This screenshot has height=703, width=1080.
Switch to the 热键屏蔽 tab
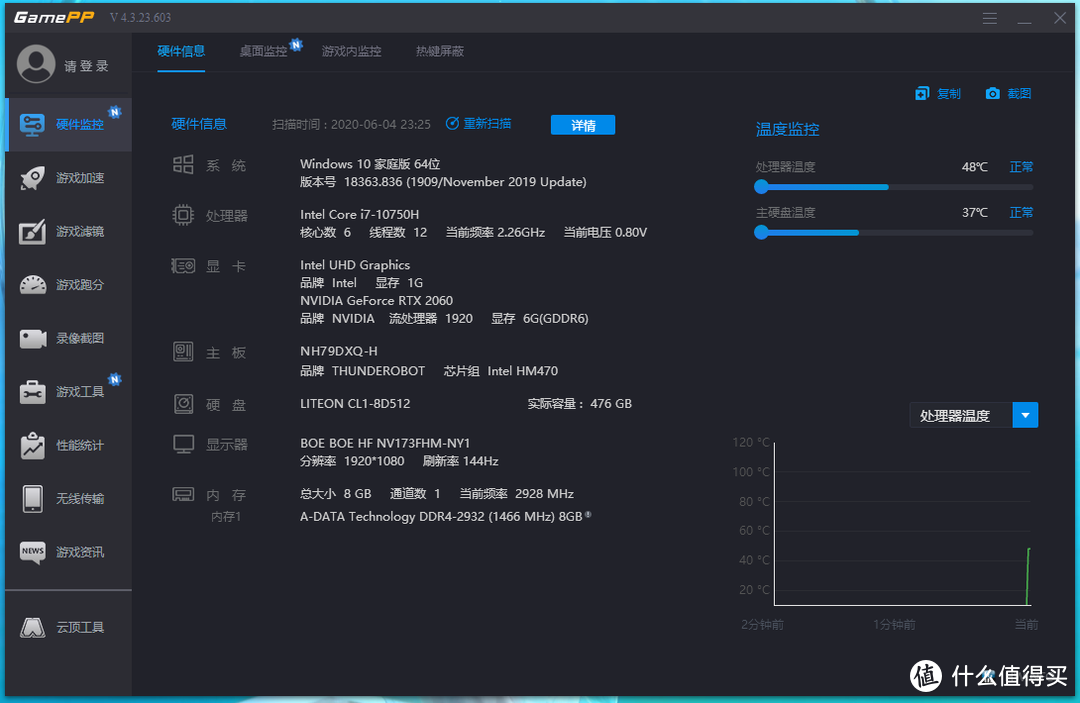click(x=439, y=51)
